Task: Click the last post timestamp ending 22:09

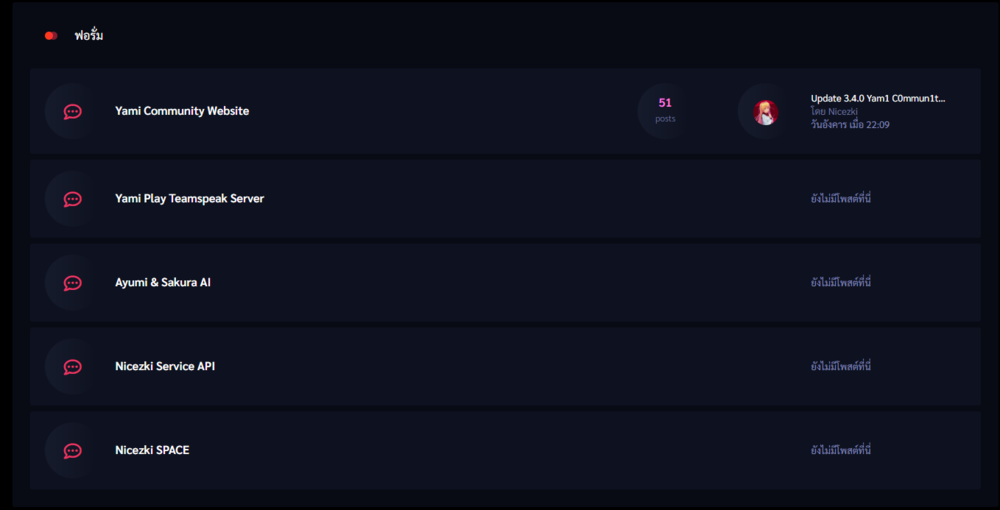Action: [850, 125]
